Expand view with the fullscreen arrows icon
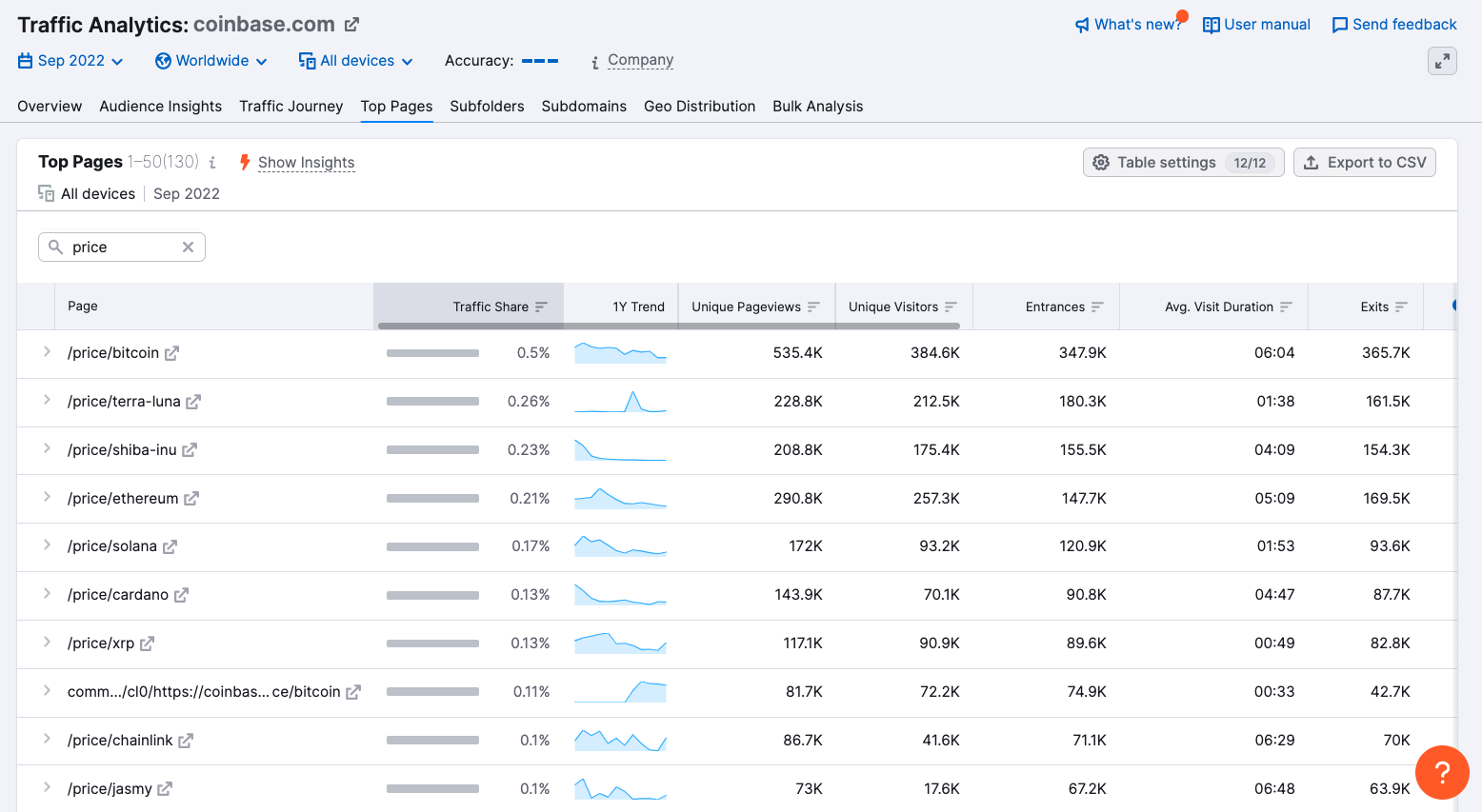The image size is (1482, 812). click(1443, 61)
